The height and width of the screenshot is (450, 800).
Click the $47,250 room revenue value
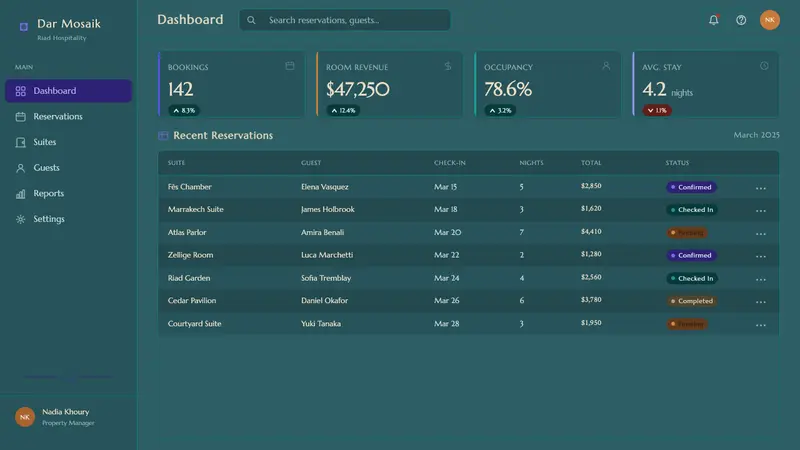[358, 90]
